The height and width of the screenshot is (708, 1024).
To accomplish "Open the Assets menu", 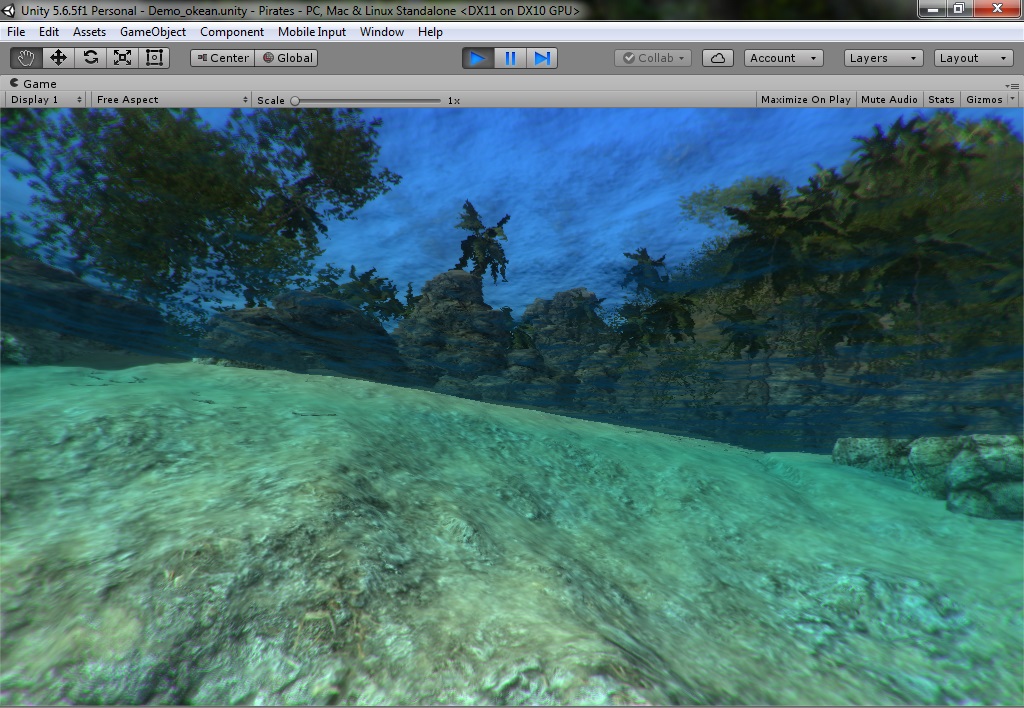I will click(x=89, y=32).
